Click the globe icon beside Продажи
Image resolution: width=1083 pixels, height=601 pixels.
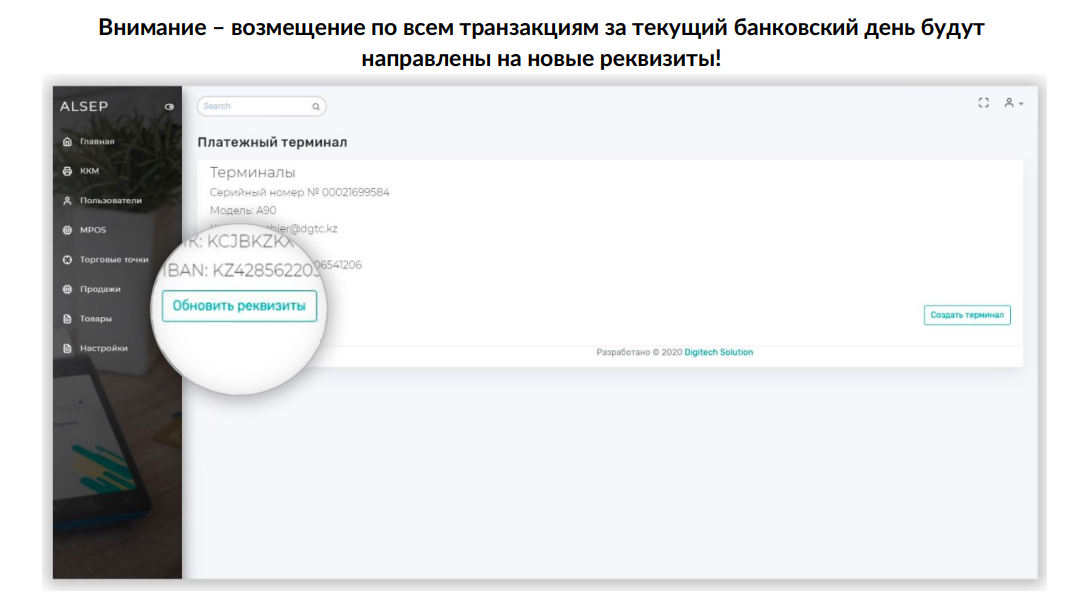pos(67,289)
